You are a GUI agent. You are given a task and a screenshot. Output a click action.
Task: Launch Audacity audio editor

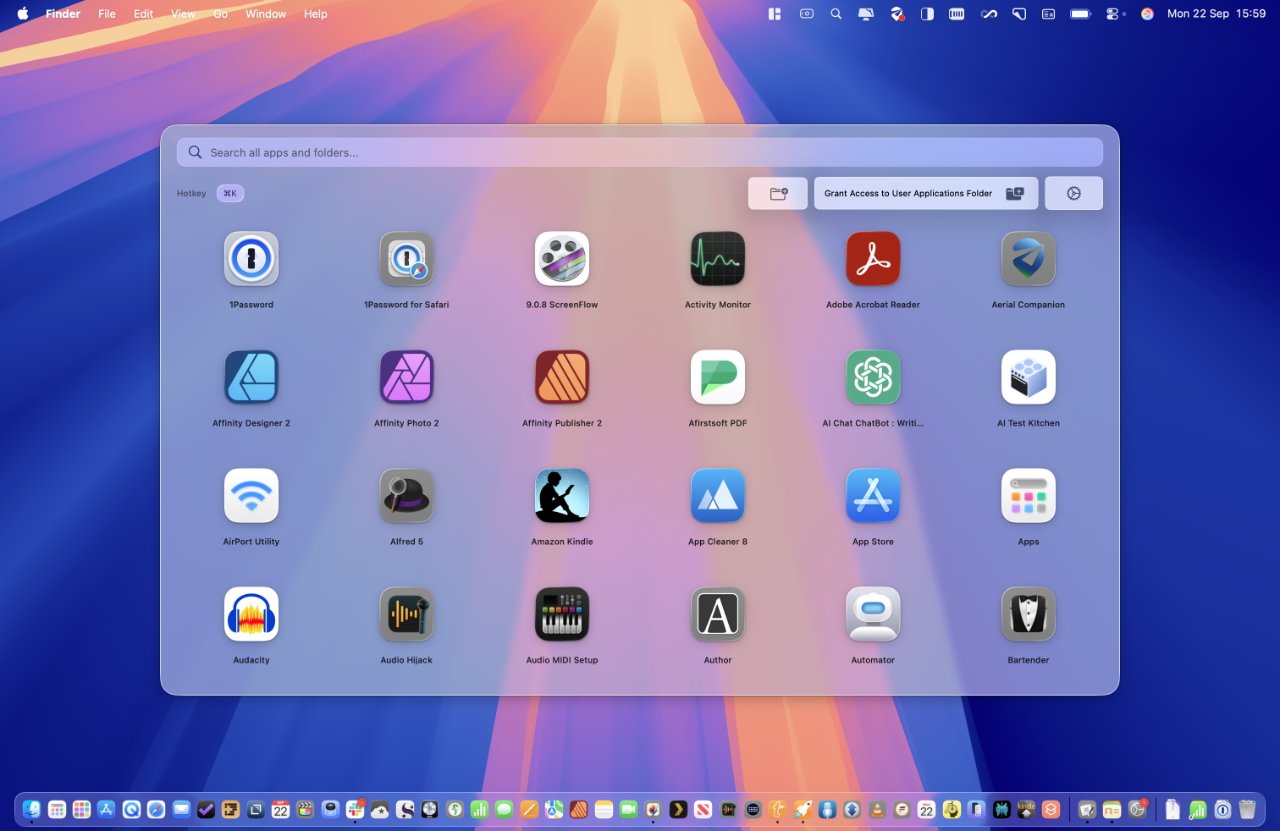[x=251, y=614]
